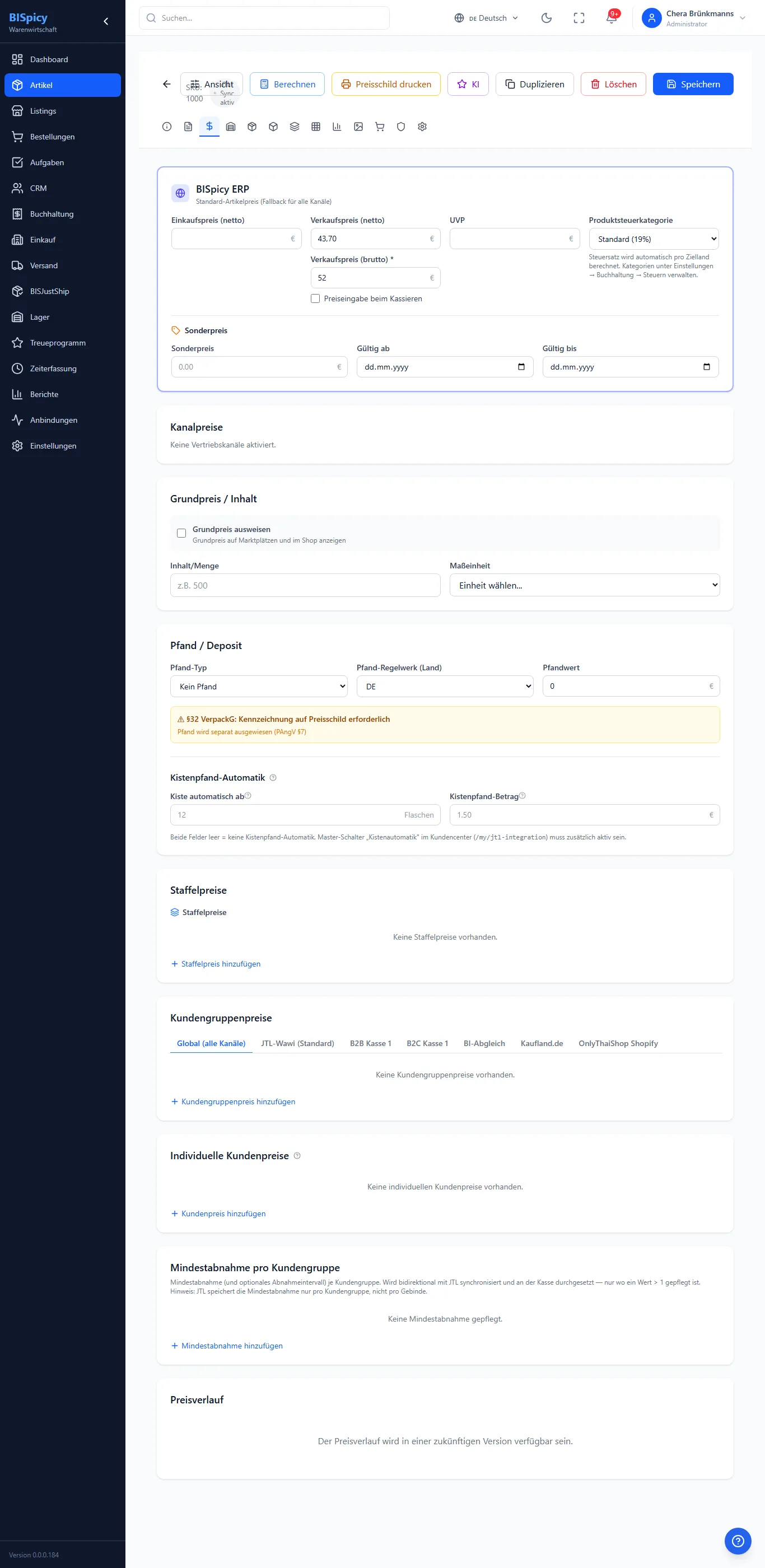
Task: Open the warehouse tab icon
Action: (231, 127)
